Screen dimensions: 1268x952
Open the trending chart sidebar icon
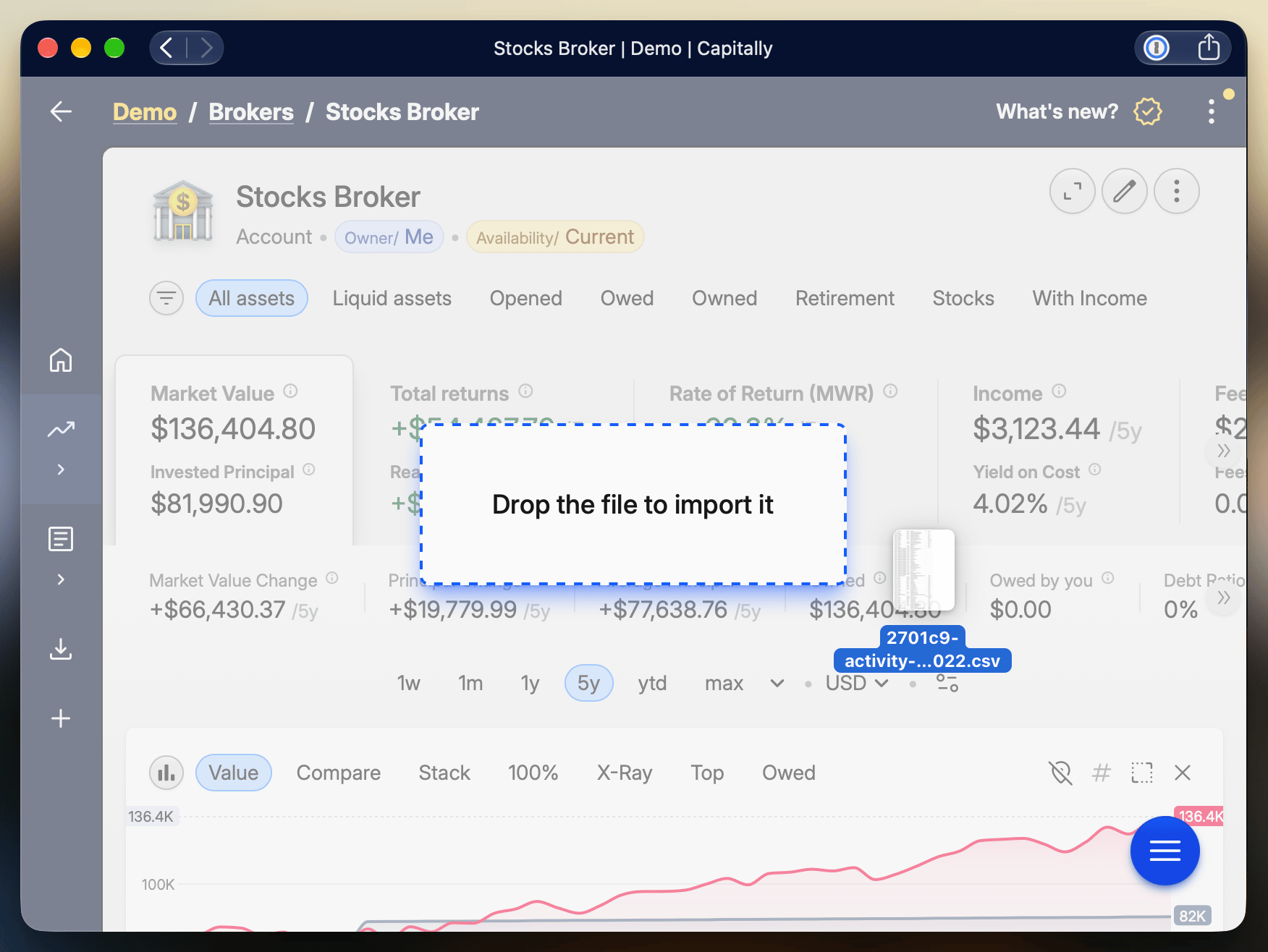[x=61, y=429]
